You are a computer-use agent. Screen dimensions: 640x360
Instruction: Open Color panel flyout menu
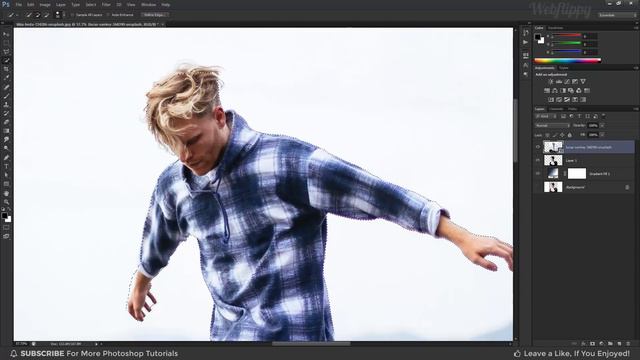(x=636, y=28)
